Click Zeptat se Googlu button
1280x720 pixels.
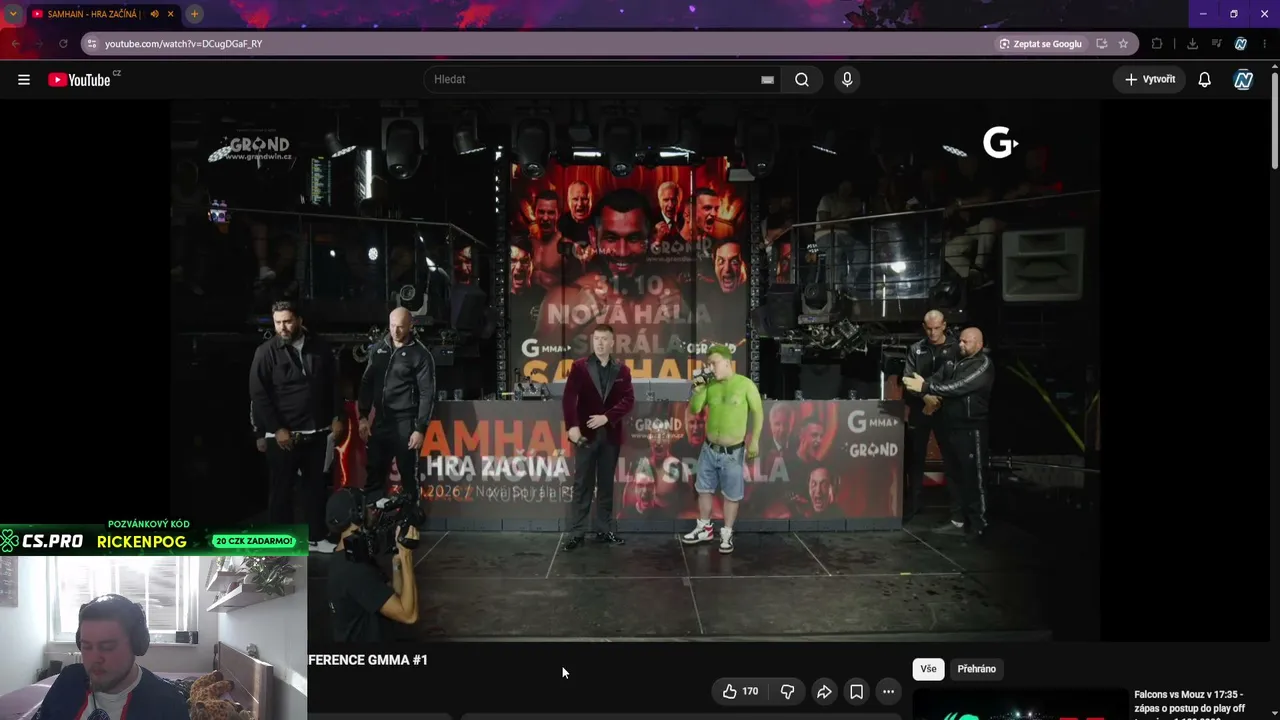point(1039,44)
